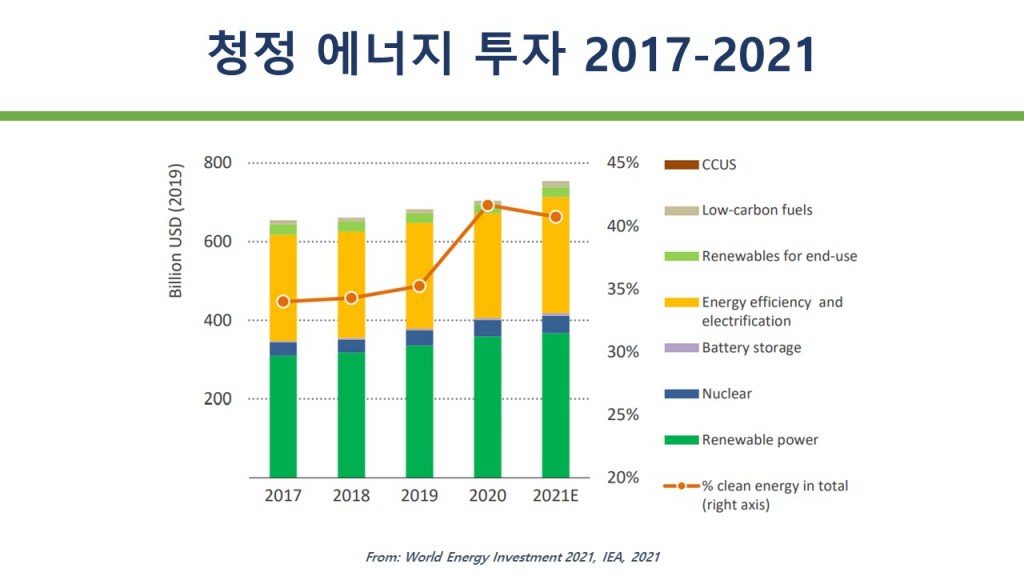
Task: Click the Low-carbon fuels legend swatch
Action: click(x=681, y=210)
